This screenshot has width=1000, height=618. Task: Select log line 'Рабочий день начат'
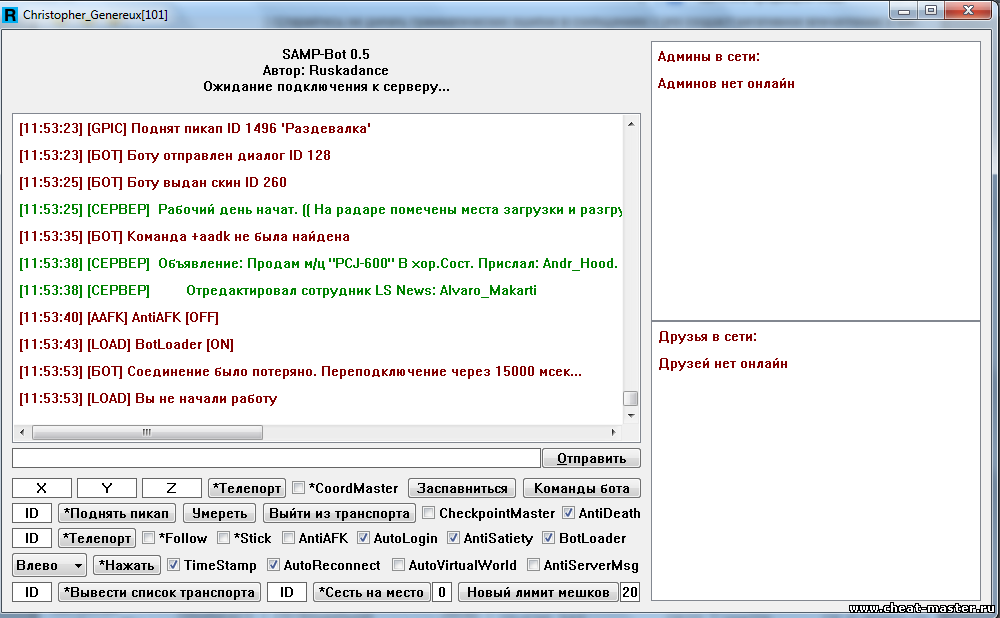(320, 209)
